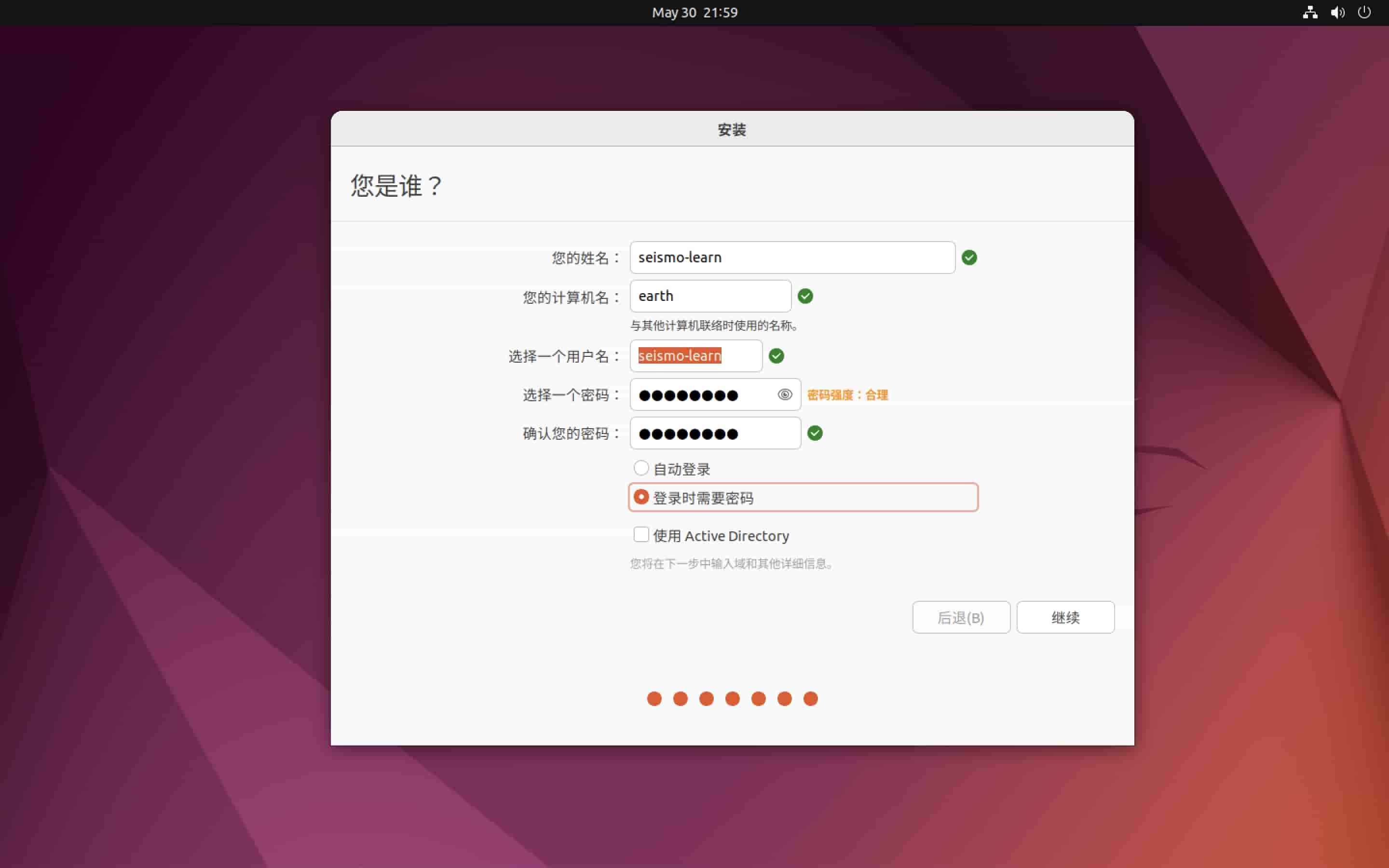This screenshot has width=1389, height=868.
Task: Open the power menu icon
Action: point(1364,12)
